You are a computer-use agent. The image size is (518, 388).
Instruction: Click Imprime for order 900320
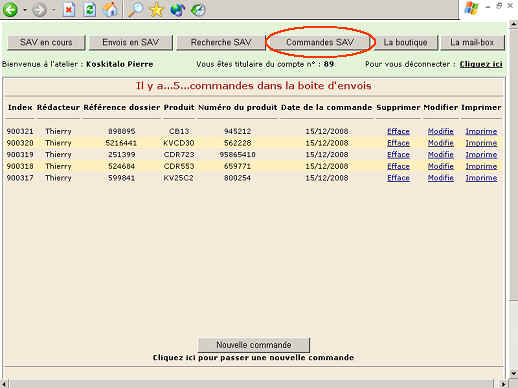pos(481,143)
